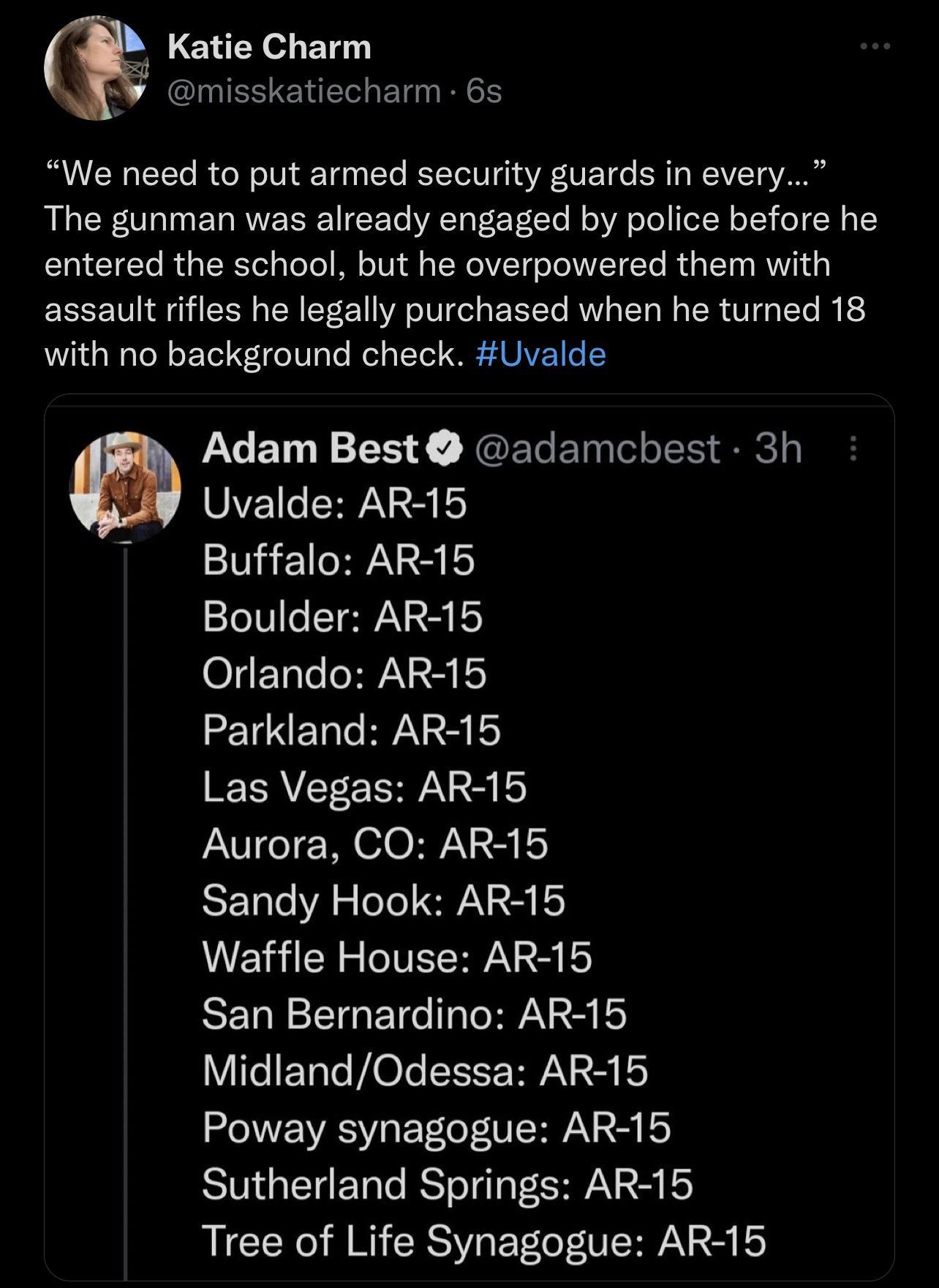This screenshot has width=939, height=1288.
Task: Click the Adam Best display name
Action: tap(309, 448)
